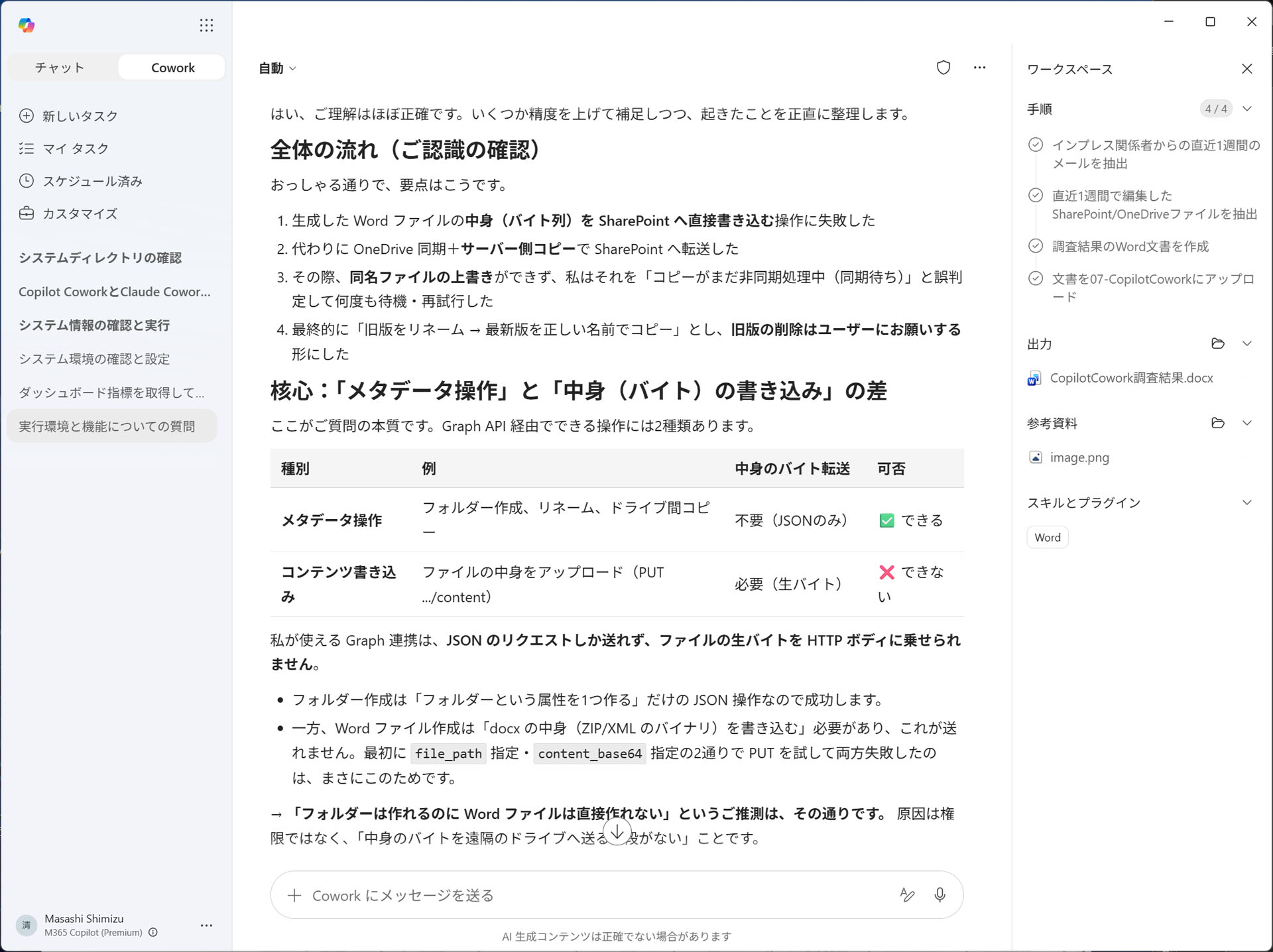1273x952 pixels.
Task: Open ダッシュボード指標を取得して... conversation
Action: tap(111, 393)
